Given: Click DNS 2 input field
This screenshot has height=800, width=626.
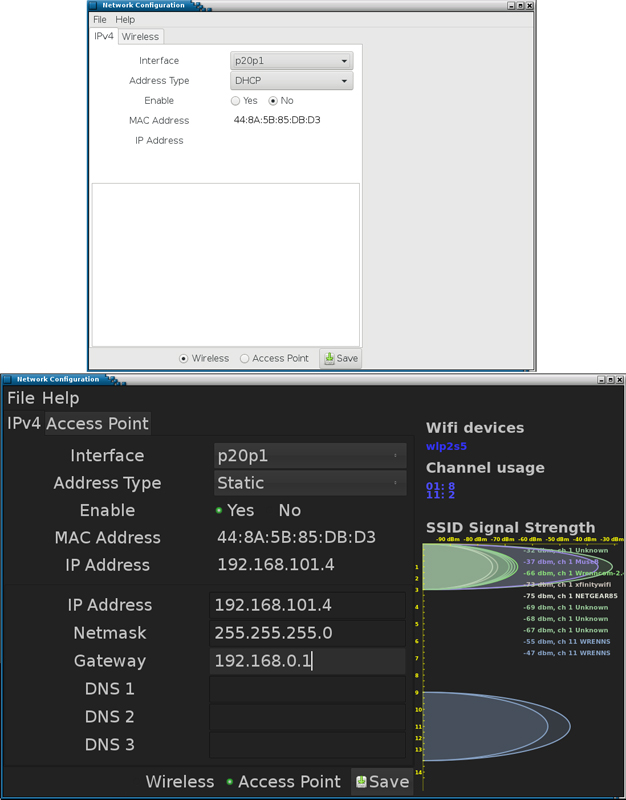Looking at the screenshot, I should 307,717.
